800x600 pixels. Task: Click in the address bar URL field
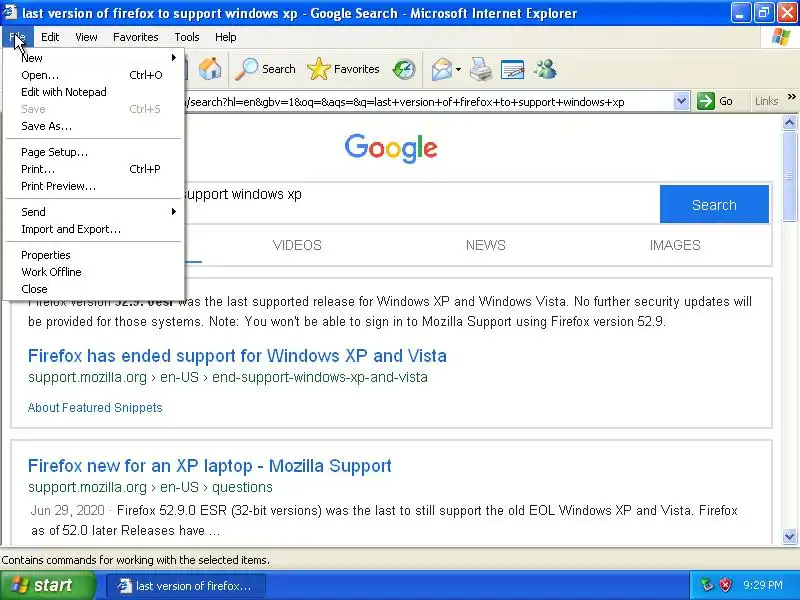429,102
